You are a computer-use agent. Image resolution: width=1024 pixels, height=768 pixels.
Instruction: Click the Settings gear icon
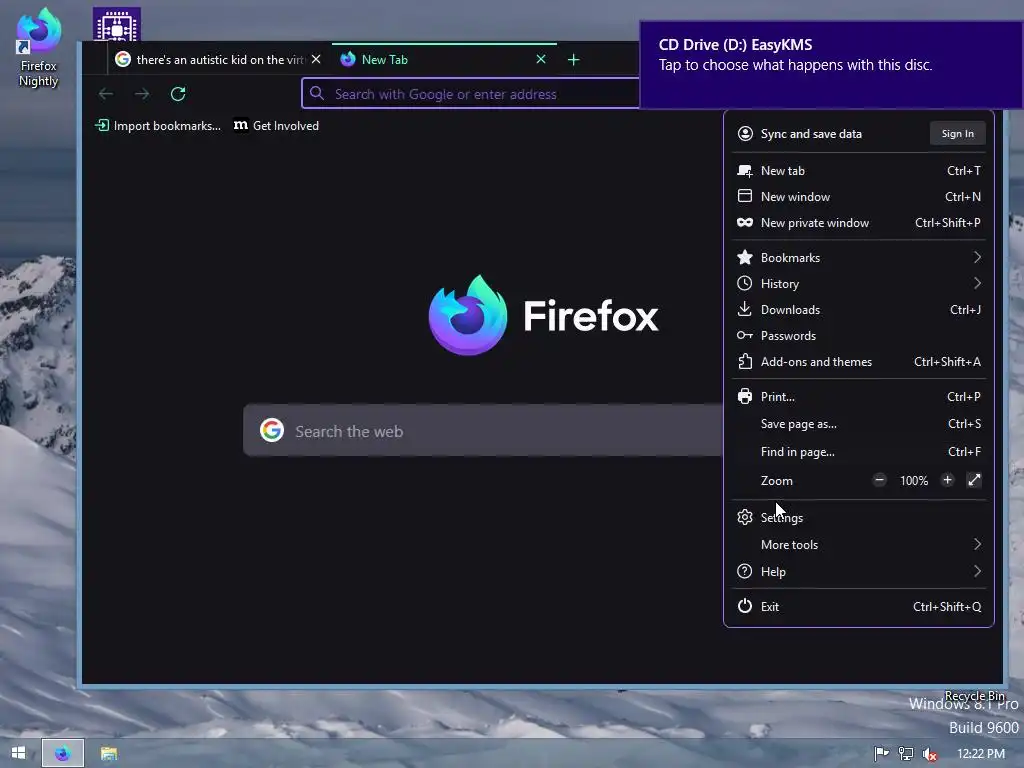coord(744,517)
